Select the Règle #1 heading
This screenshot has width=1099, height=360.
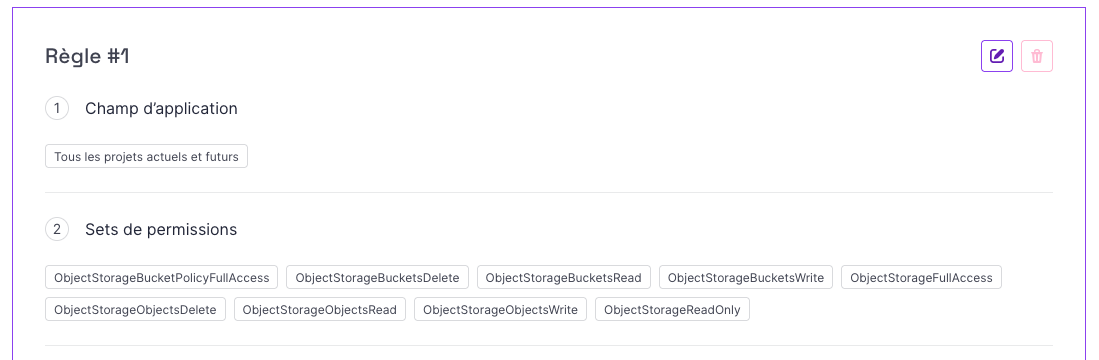[x=88, y=56]
